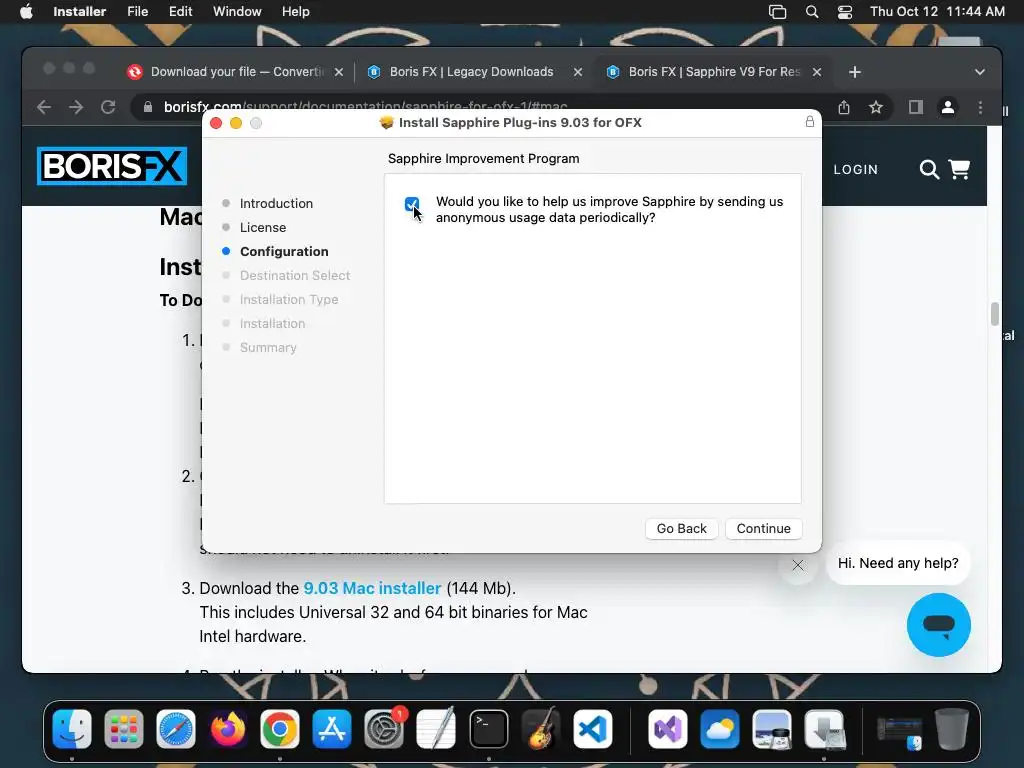1024x768 pixels.
Task: Open the Installer app icon in Dock
Action: coord(824,729)
